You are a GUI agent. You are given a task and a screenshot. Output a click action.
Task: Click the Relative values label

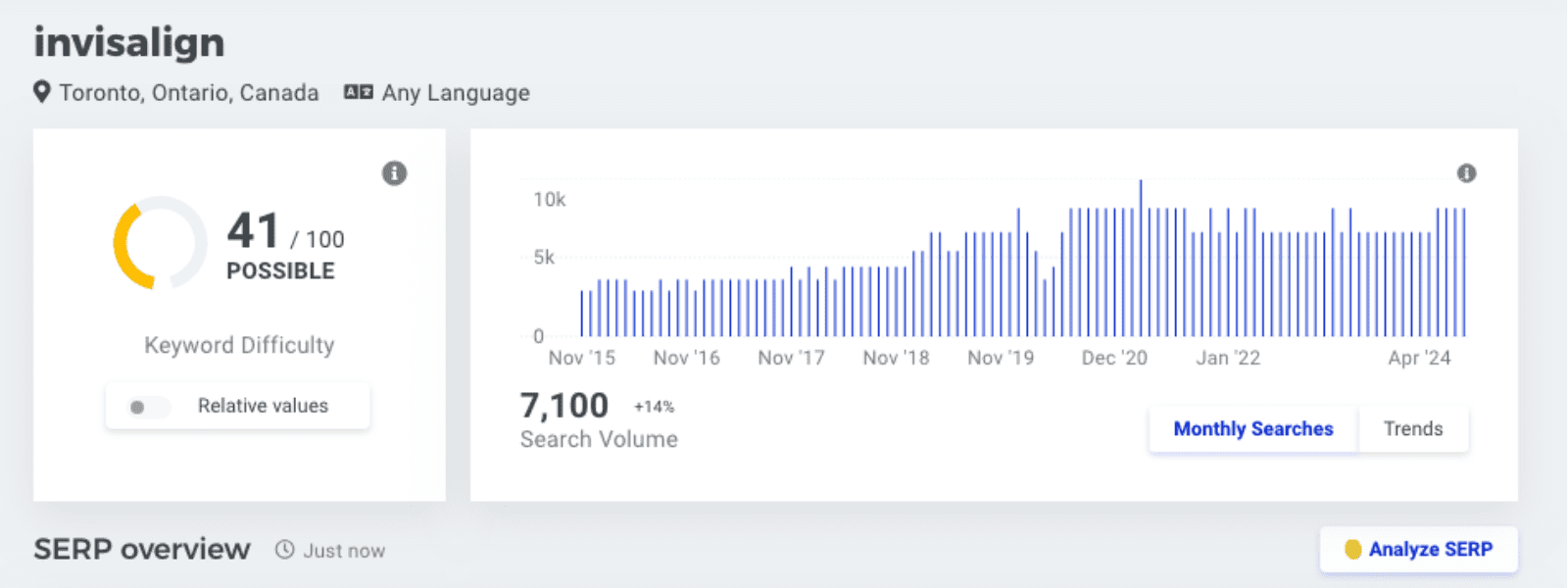point(263,406)
